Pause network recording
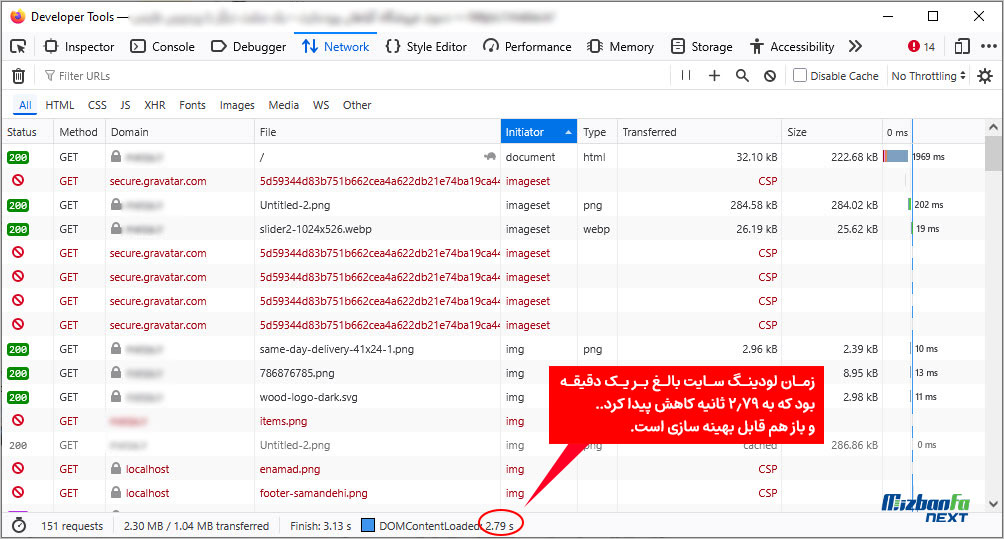Image resolution: width=1004 pixels, height=539 pixels. 686,76
